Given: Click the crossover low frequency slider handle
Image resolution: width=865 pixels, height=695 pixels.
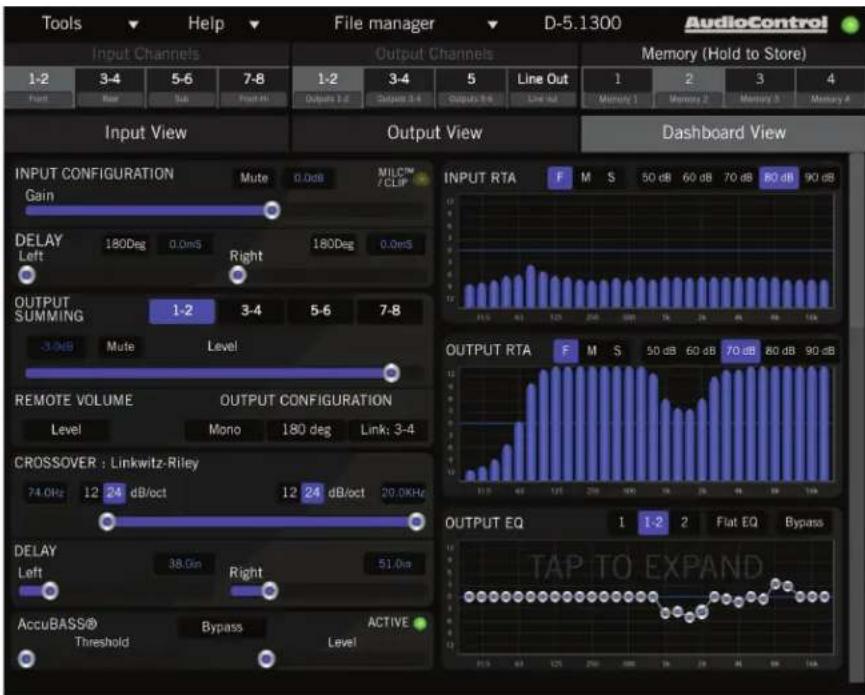Looking at the screenshot, I should pyautogui.click(x=107, y=522).
